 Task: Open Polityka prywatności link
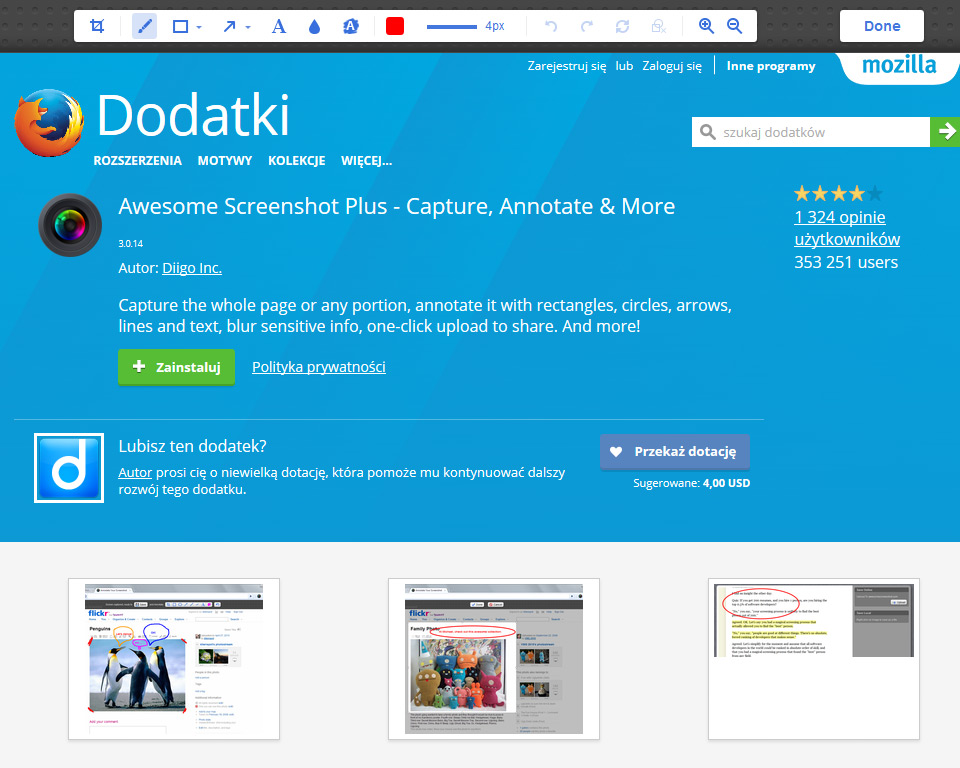click(x=319, y=367)
